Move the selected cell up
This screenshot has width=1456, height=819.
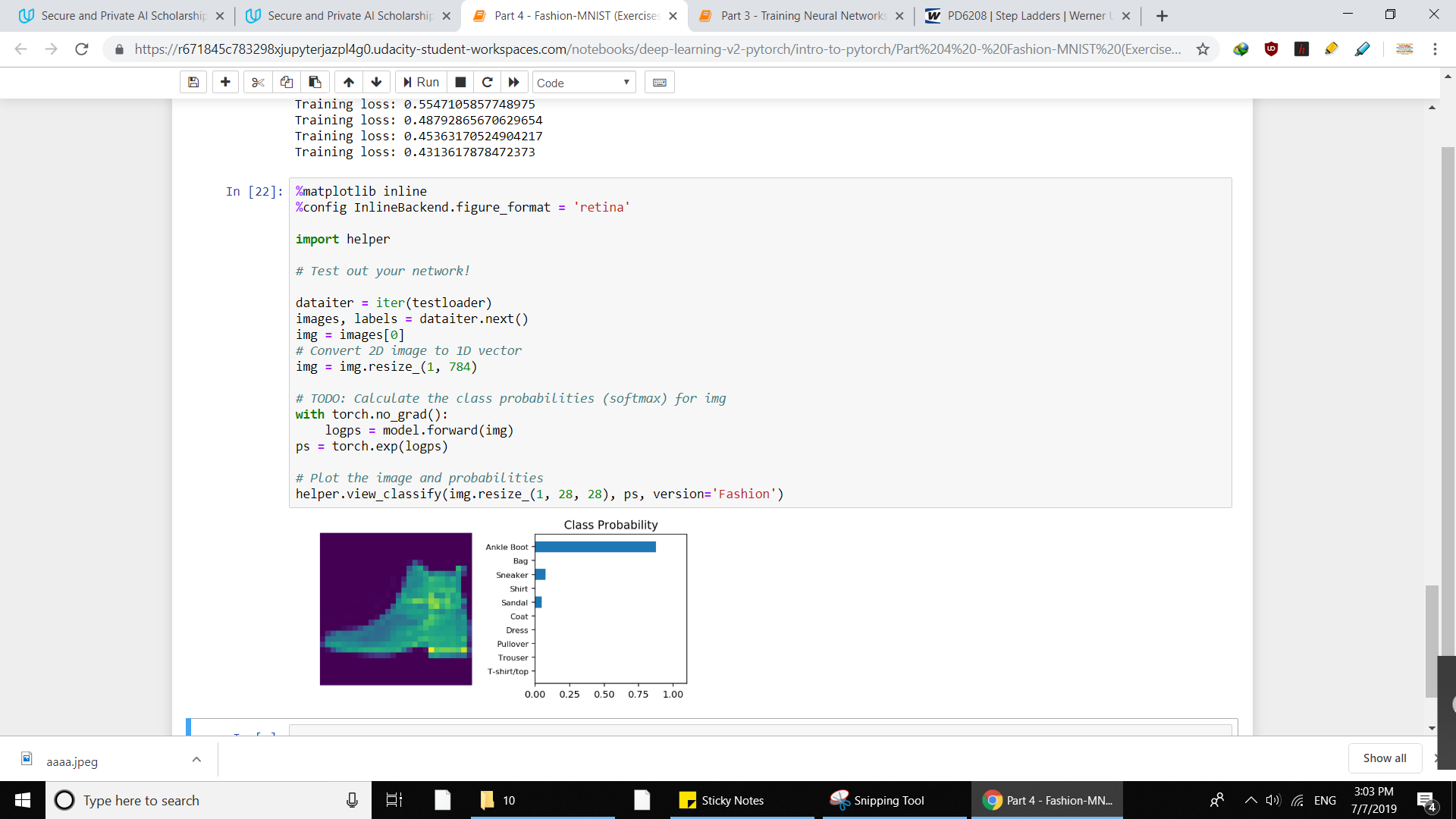point(349,83)
